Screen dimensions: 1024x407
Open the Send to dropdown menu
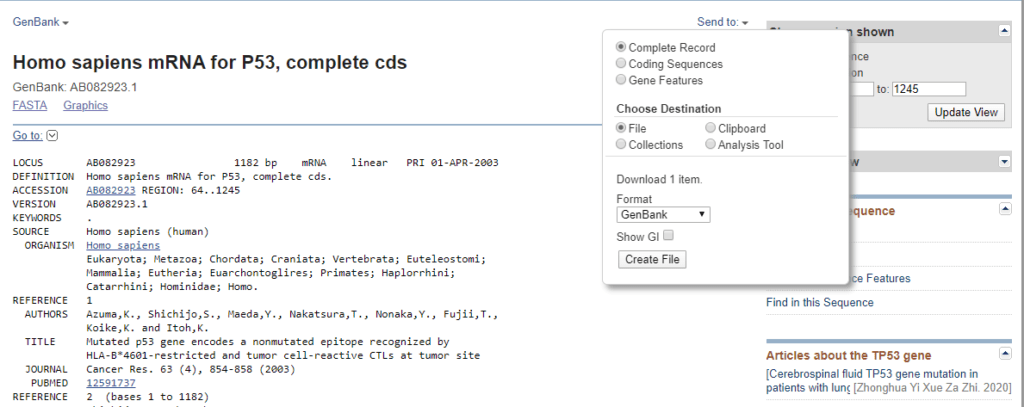723,21
